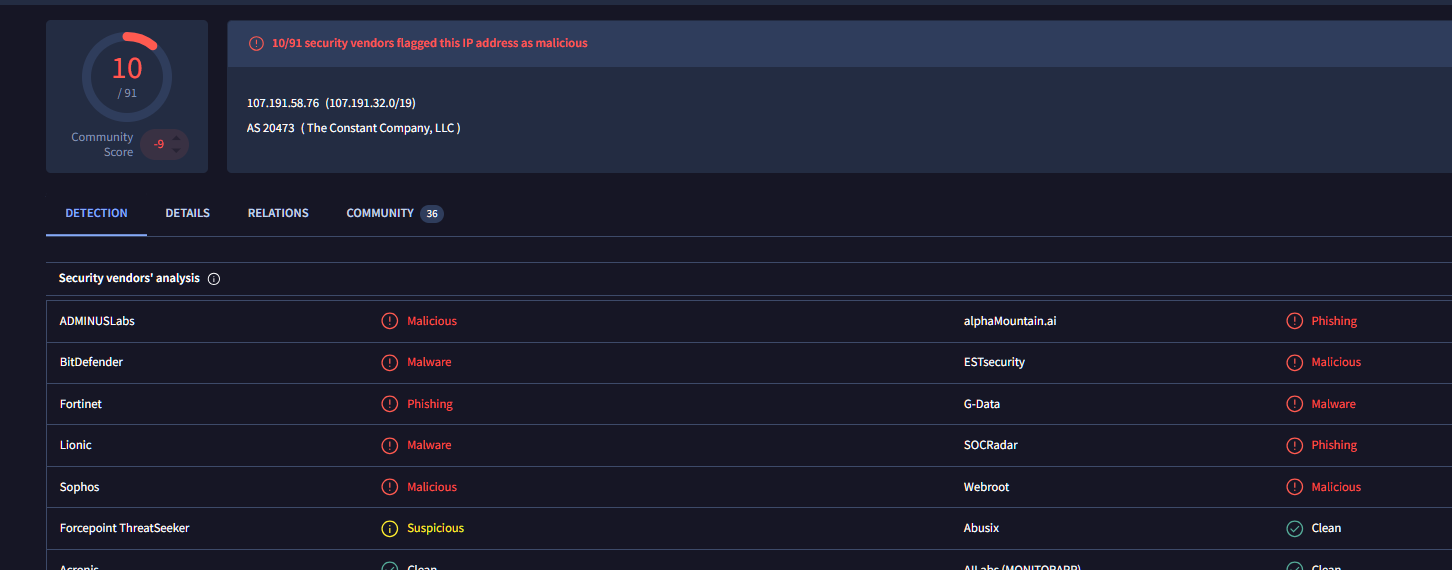Click the warning icon in SOCRadar row
1452x570 pixels.
(1294, 445)
